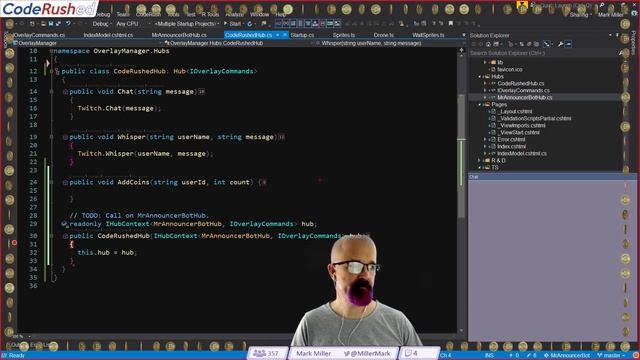Image resolution: width=640 pixels, height=360 pixels.
Task: Toggle the breakpoint glyph at line 31
Action: 14,243
